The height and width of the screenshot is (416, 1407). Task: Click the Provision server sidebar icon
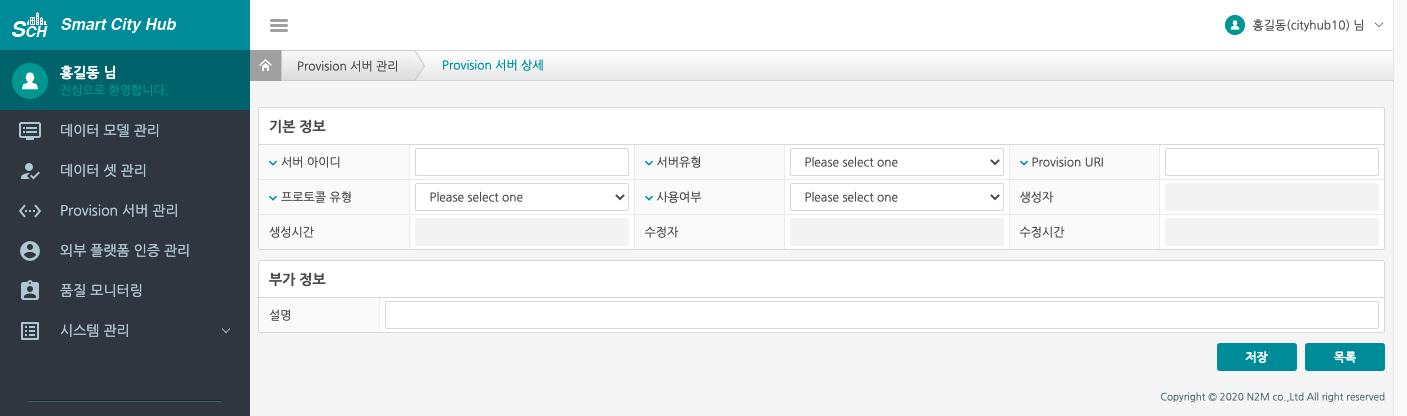[x=30, y=210]
